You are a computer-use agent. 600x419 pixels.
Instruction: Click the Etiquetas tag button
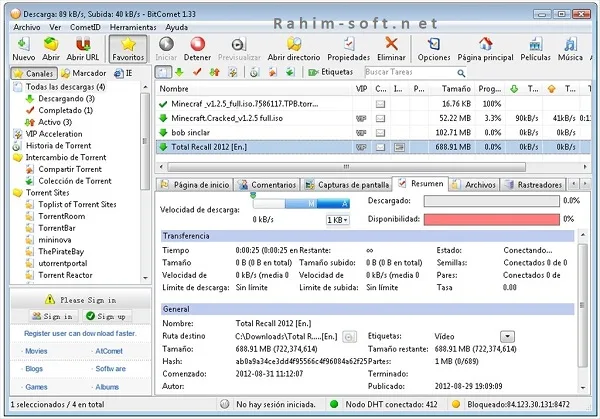(x=331, y=72)
